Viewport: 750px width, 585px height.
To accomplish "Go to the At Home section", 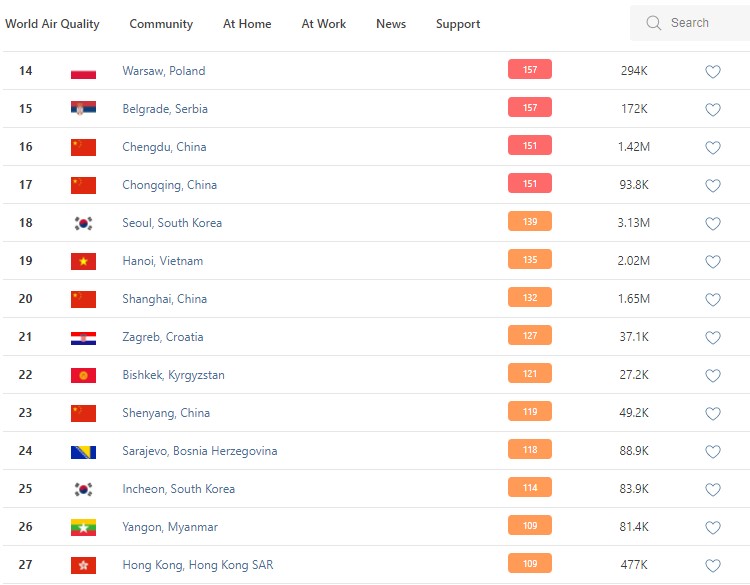I will tap(247, 24).
